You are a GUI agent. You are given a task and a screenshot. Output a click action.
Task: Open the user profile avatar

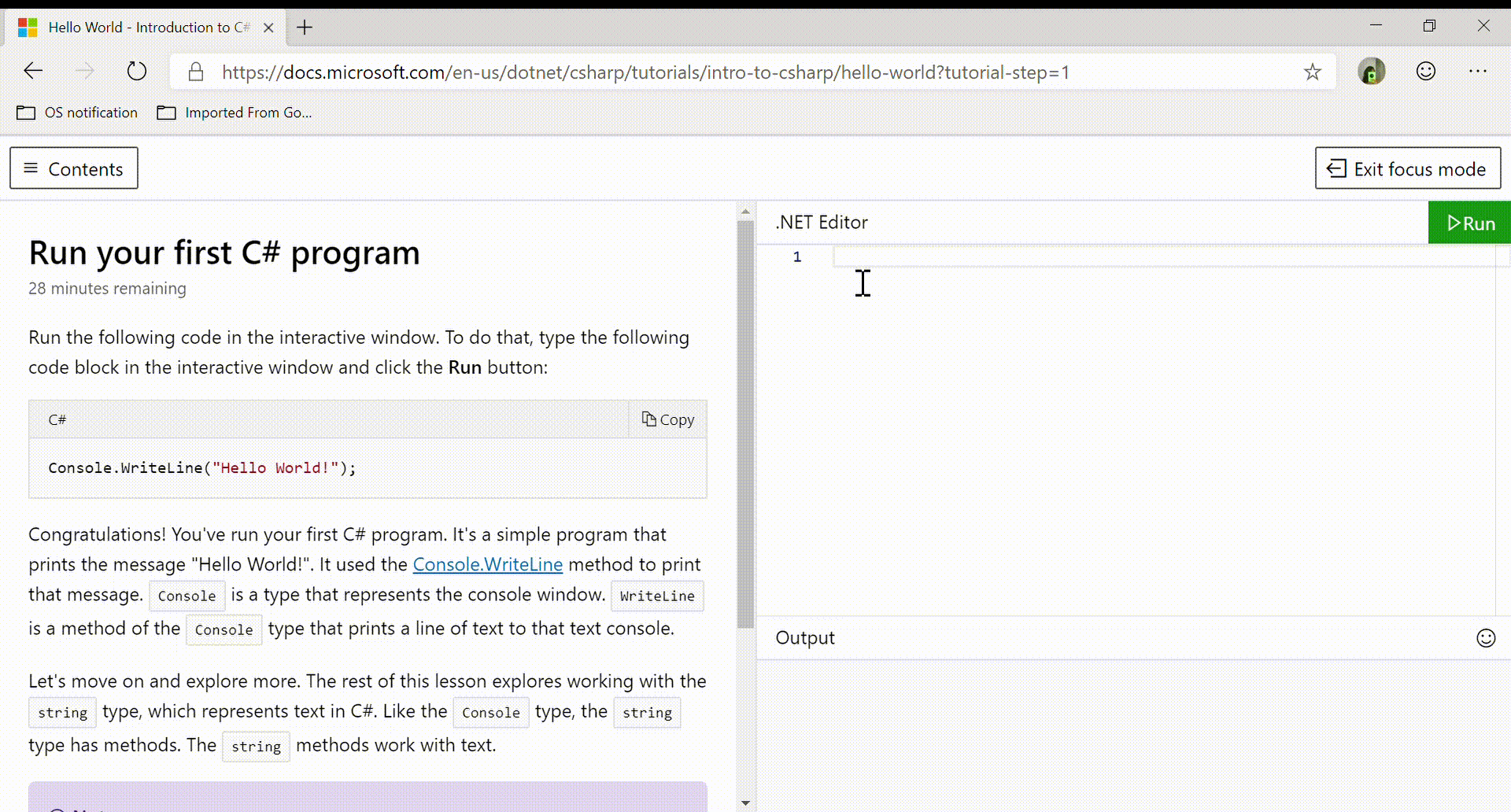(x=1371, y=72)
